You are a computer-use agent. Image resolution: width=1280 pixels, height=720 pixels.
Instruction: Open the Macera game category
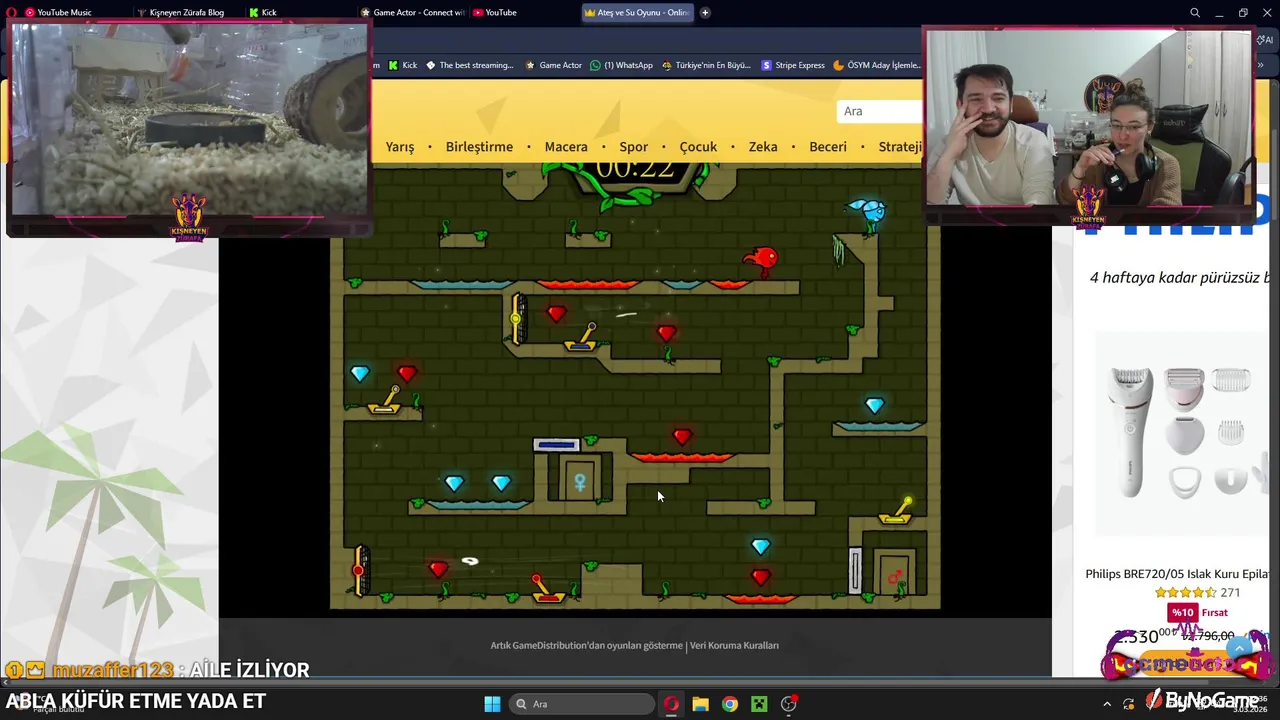tap(566, 147)
